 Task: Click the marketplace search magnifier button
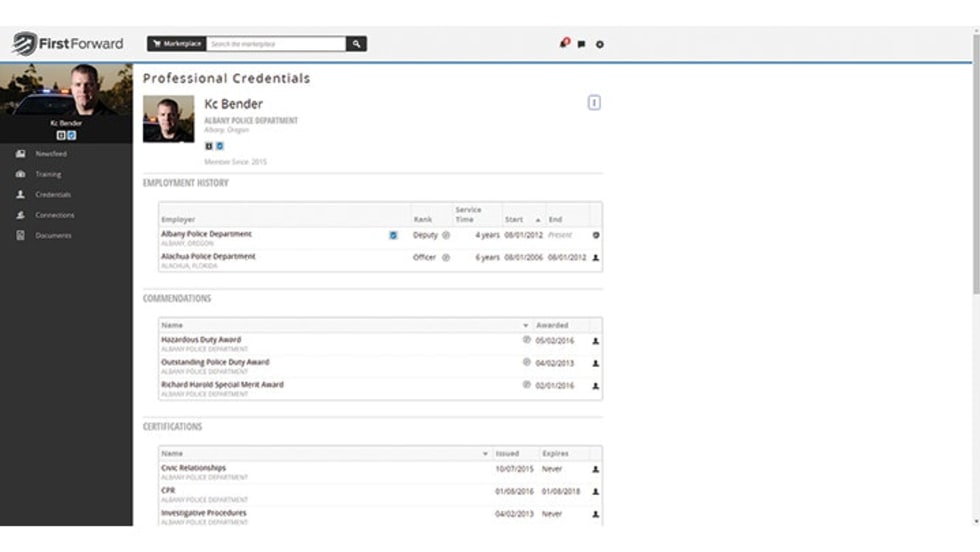(x=356, y=44)
